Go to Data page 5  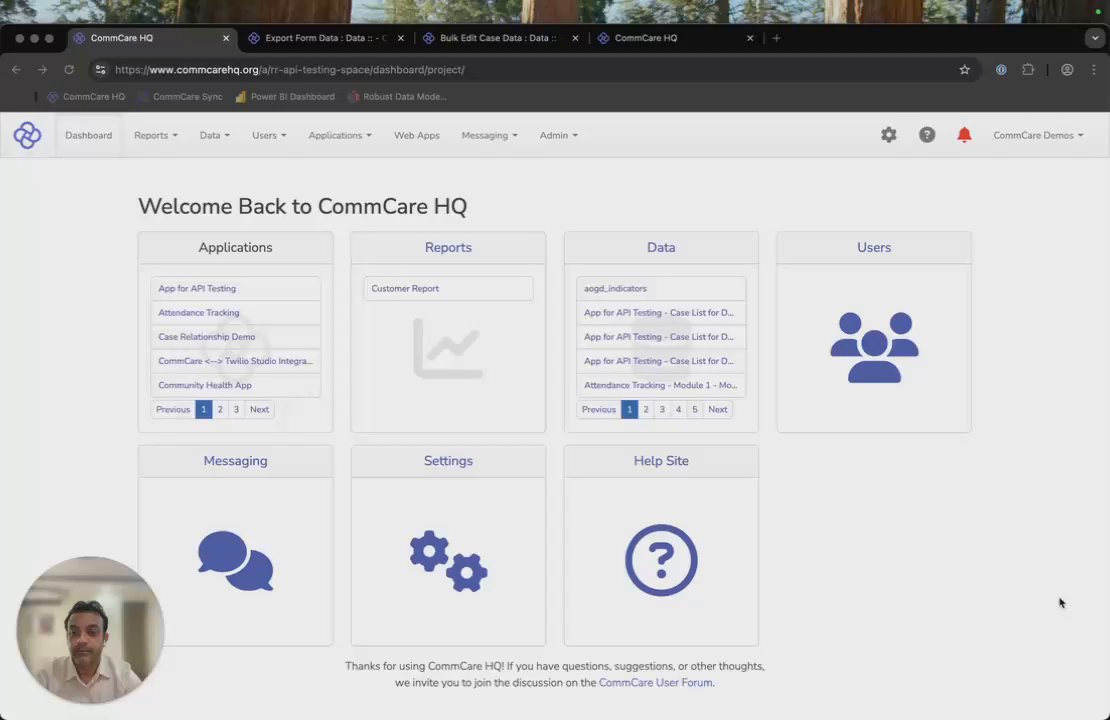(x=694, y=410)
